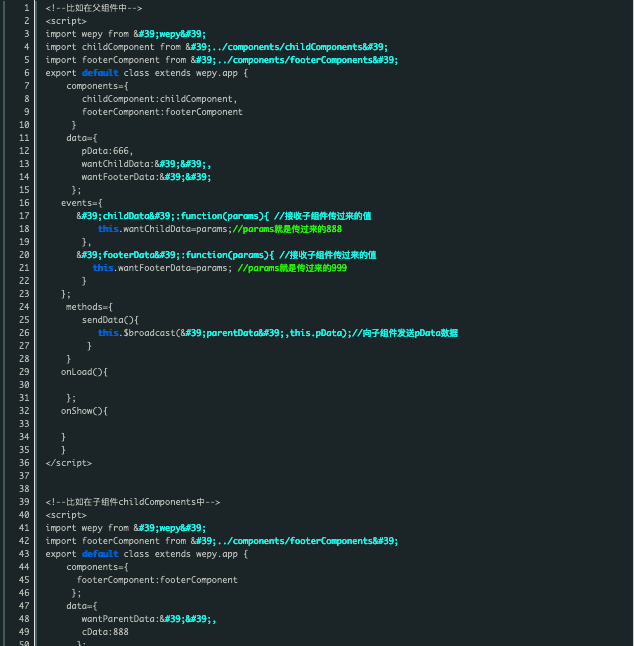
Task: Select the 'import wepy from' line 3
Action: point(125,34)
